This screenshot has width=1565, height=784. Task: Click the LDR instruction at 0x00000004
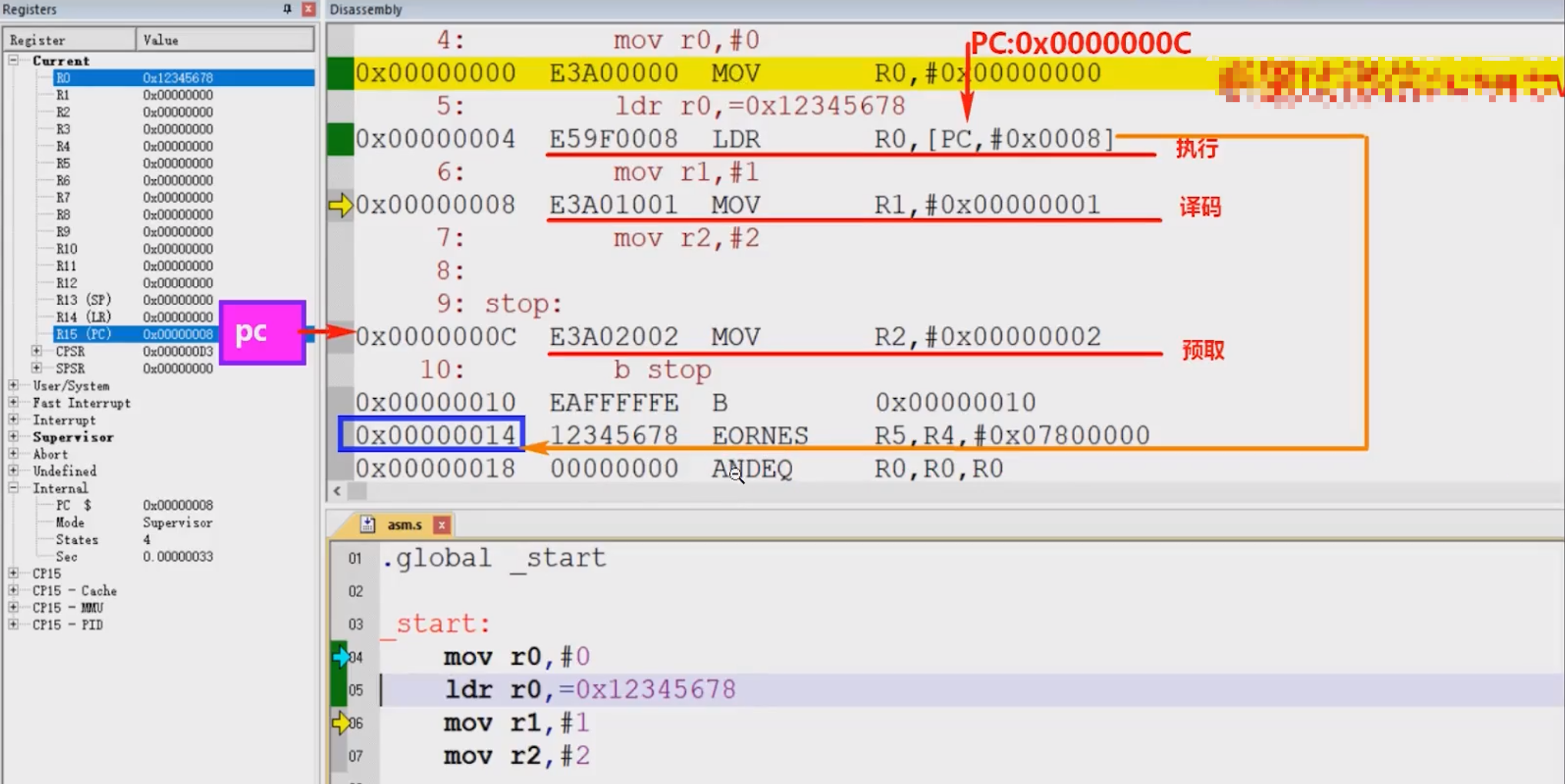pyautogui.click(x=734, y=139)
